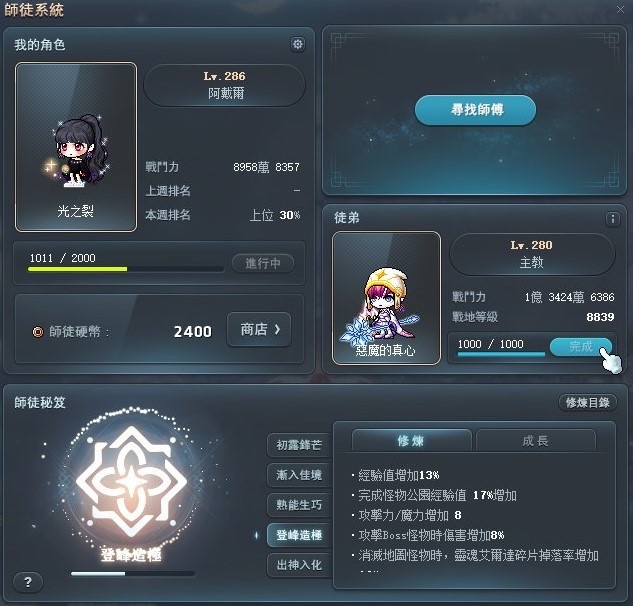Select the 初露鋒芒 stage
Viewport: 633px width, 606px height.
300,445
